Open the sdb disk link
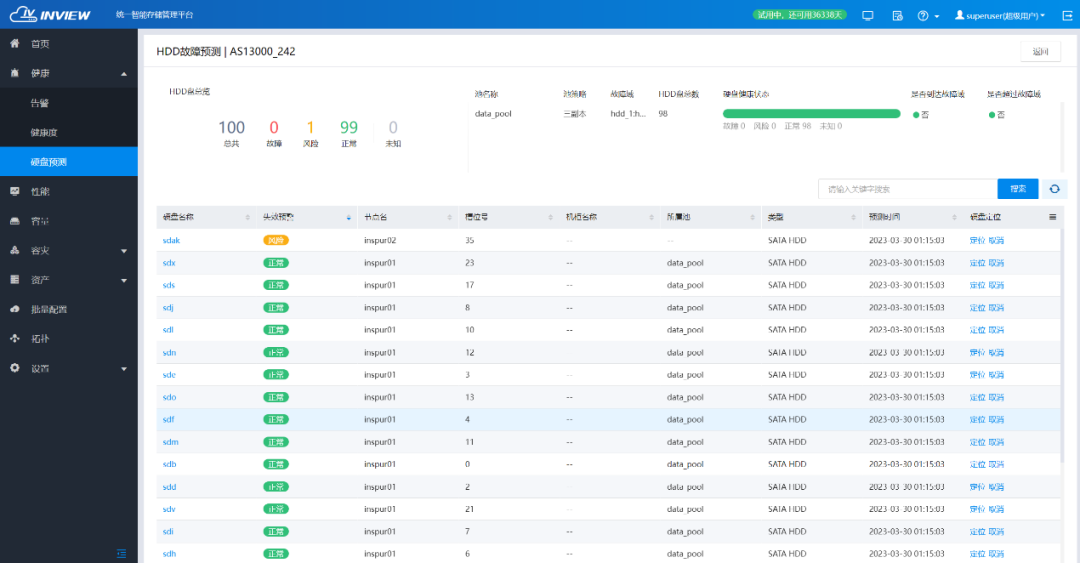The width and height of the screenshot is (1080, 563). (x=169, y=464)
